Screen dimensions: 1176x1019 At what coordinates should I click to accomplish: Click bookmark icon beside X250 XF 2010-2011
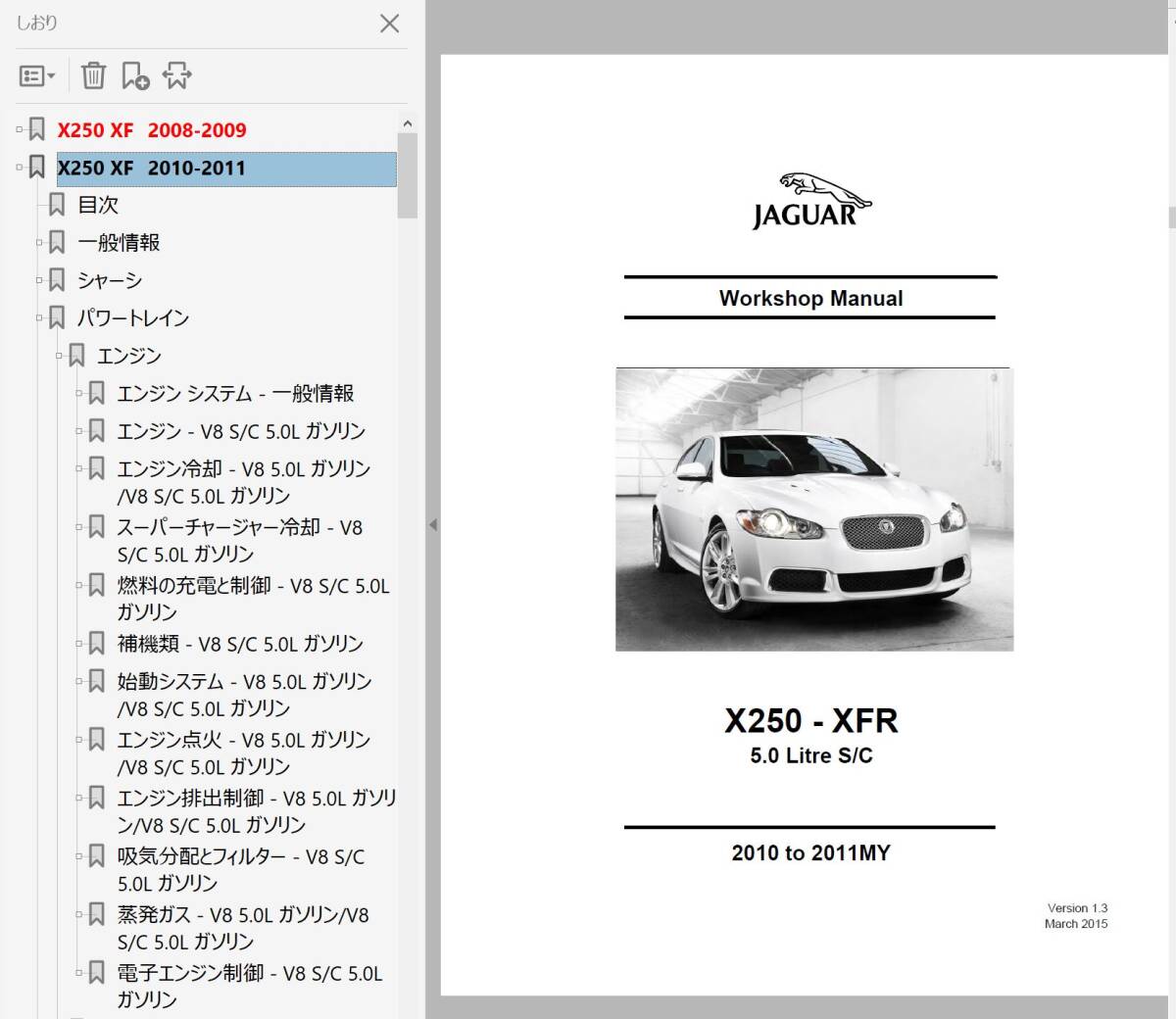(36, 168)
